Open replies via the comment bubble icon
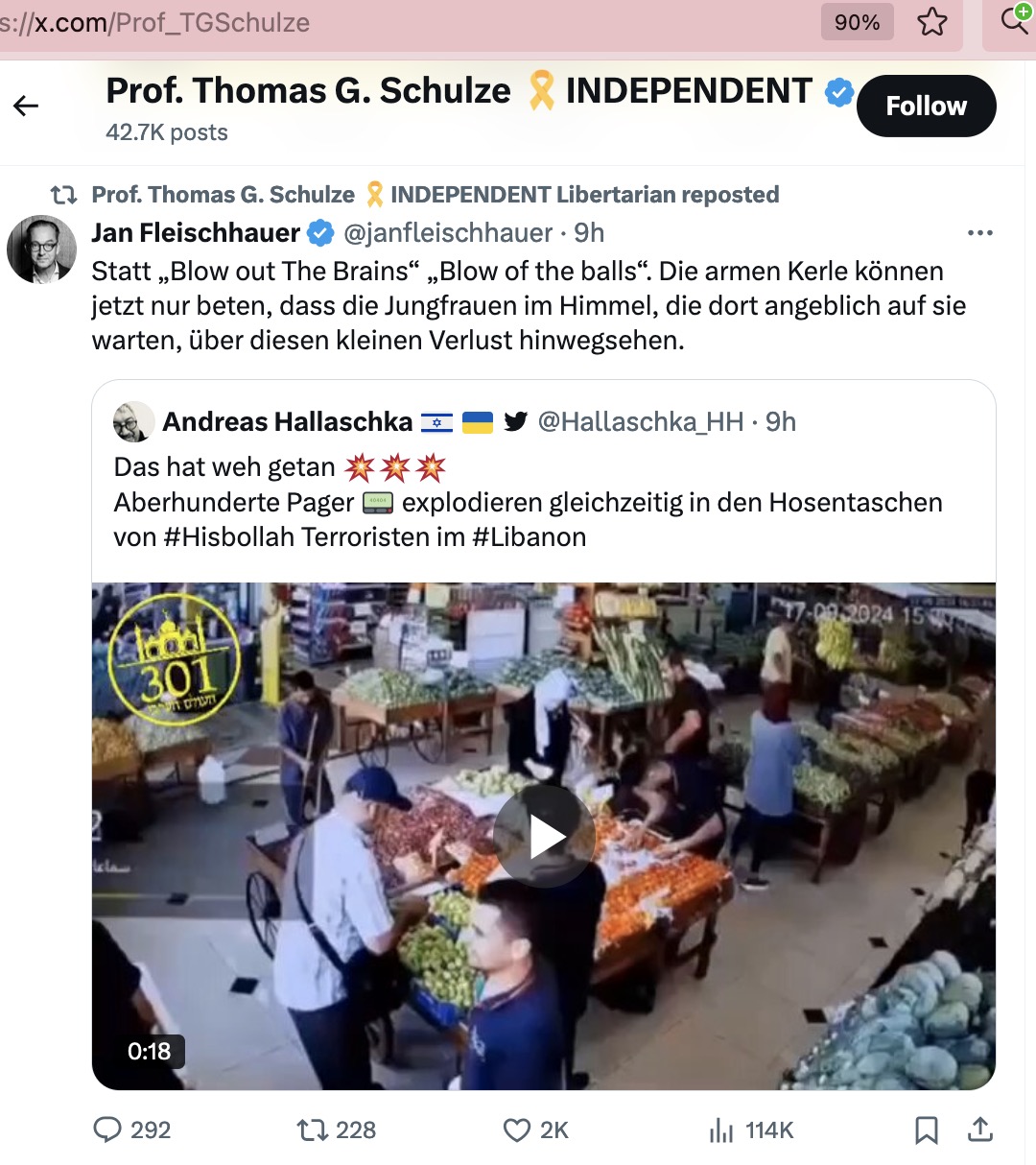 point(106,1129)
